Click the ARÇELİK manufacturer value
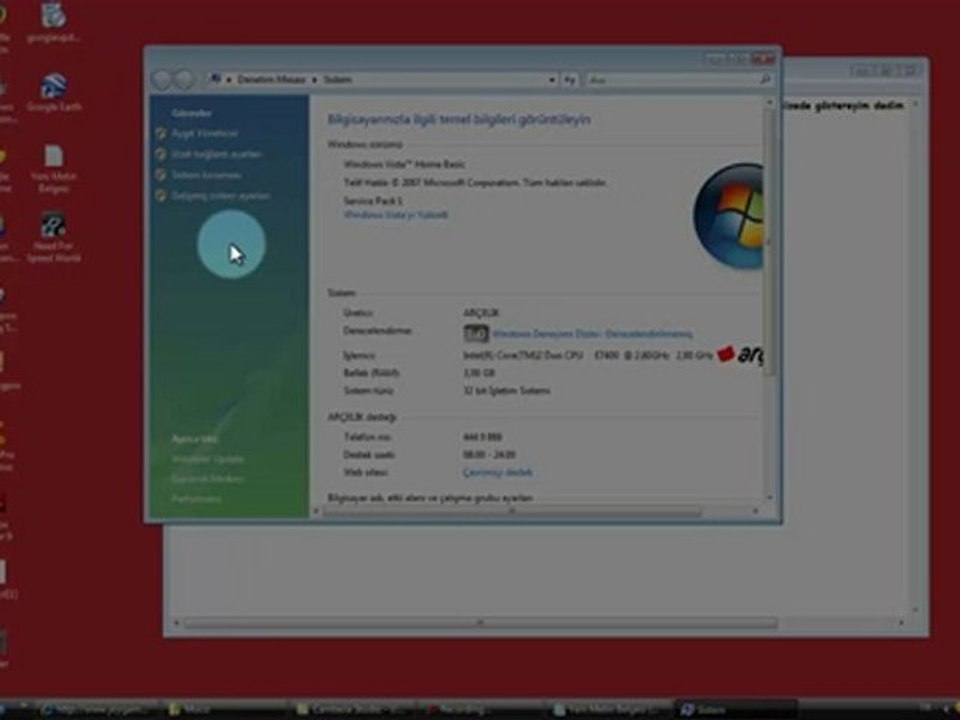960x720 pixels. pyautogui.click(x=481, y=313)
